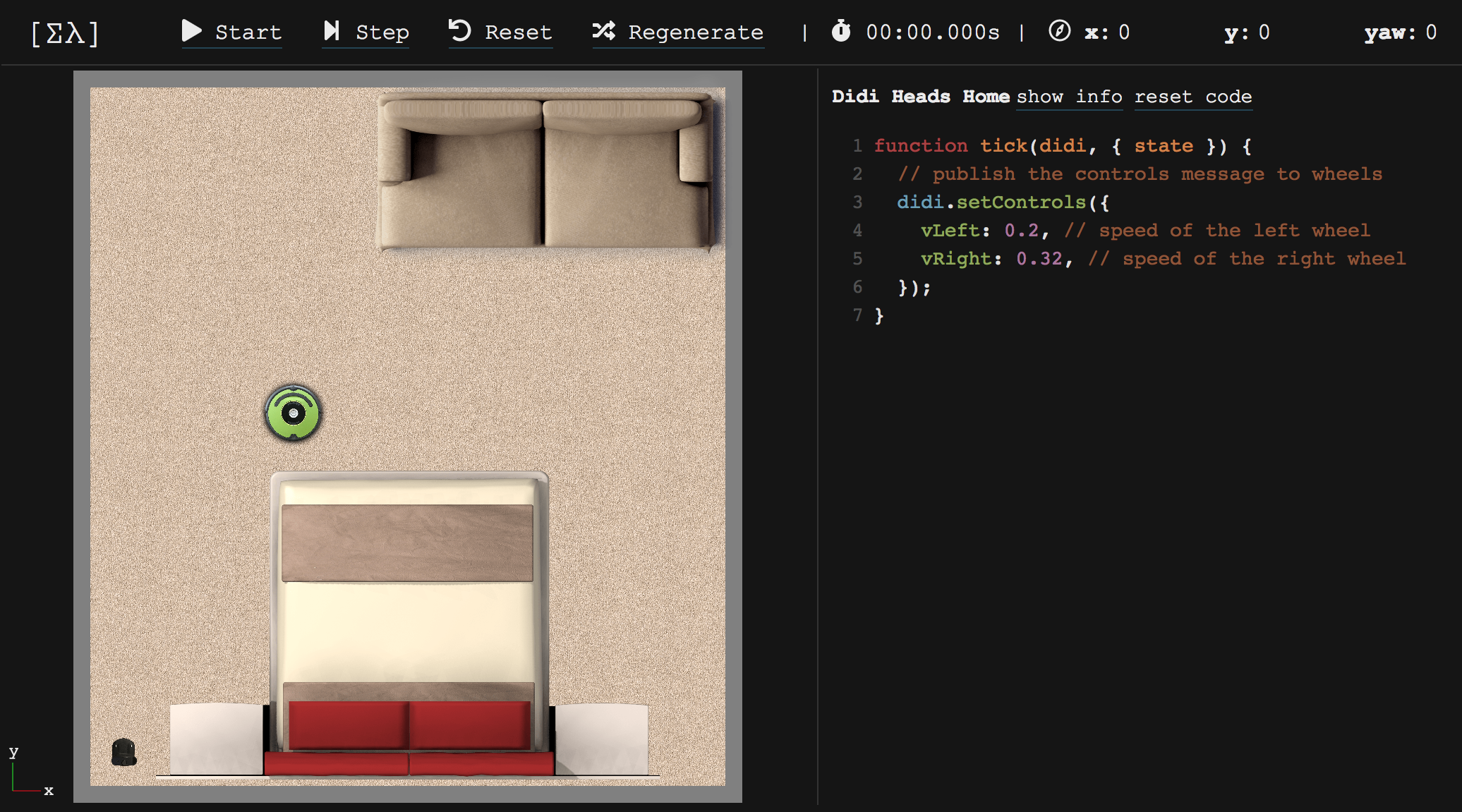Open the show info link
This screenshot has width=1462, height=812.
click(1069, 97)
